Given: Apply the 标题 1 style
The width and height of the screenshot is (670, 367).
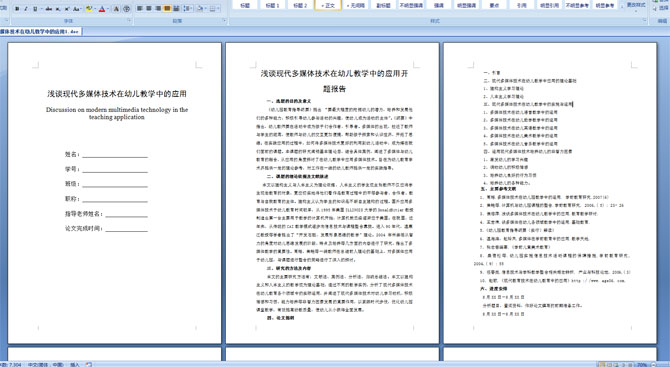Looking at the screenshot, I should pyautogui.click(x=272, y=5).
